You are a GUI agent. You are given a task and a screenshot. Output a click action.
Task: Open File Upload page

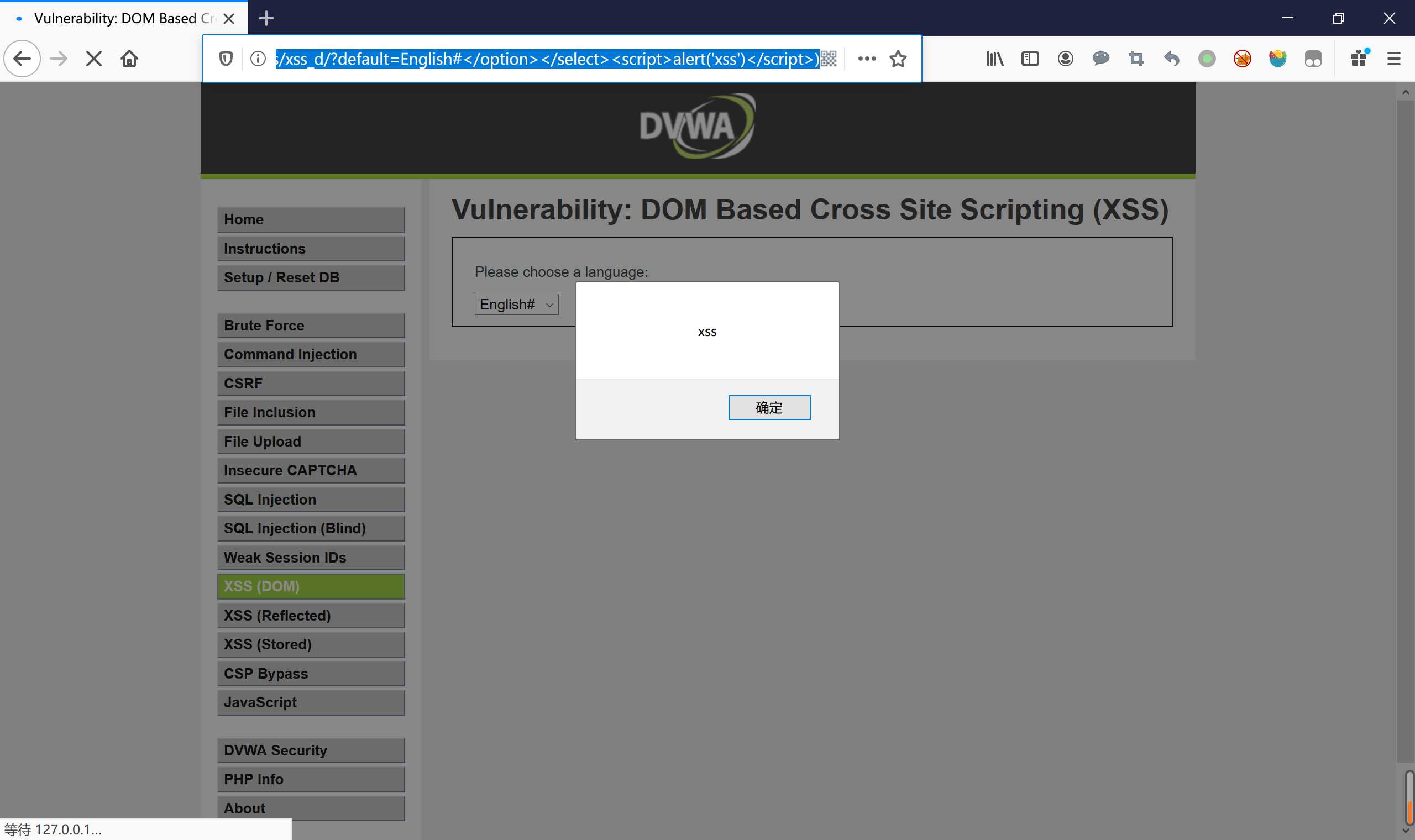(311, 442)
